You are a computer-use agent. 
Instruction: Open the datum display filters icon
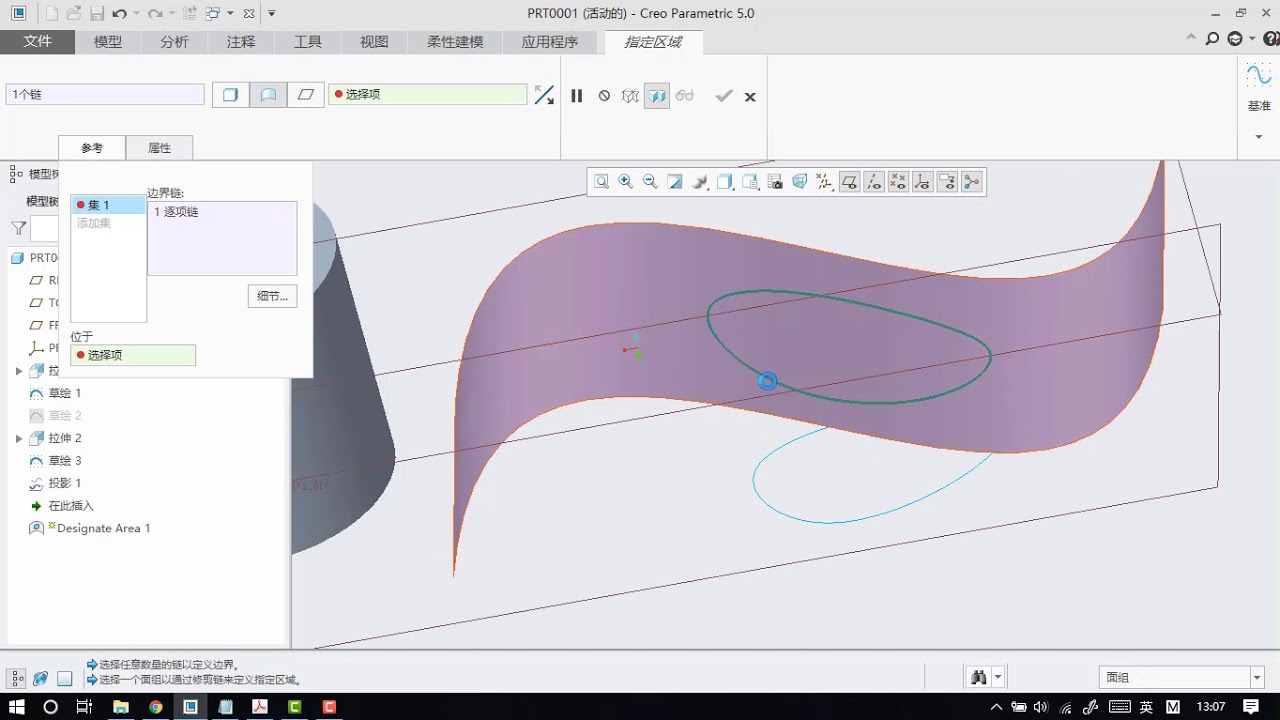824,181
